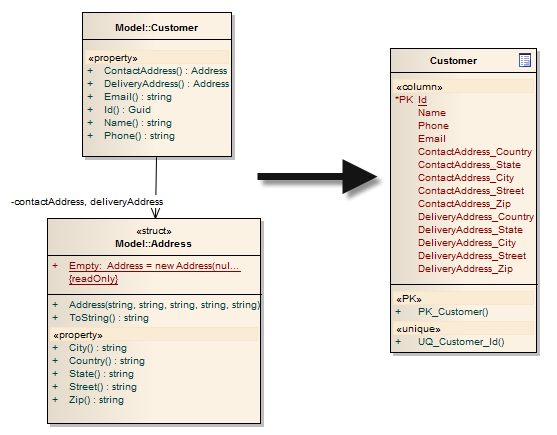Click the table icon in Customer header

[x=525, y=60]
